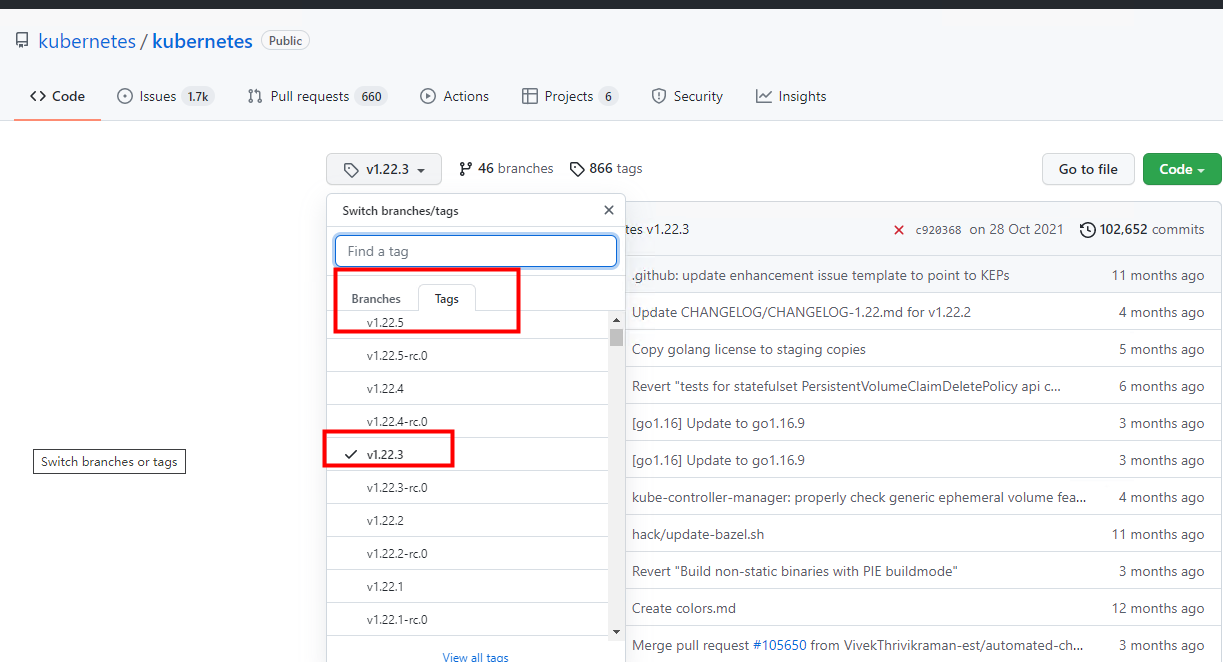Select tag v1.22.2
This screenshot has height=662, width=1223.
click(x=467, y=520)
